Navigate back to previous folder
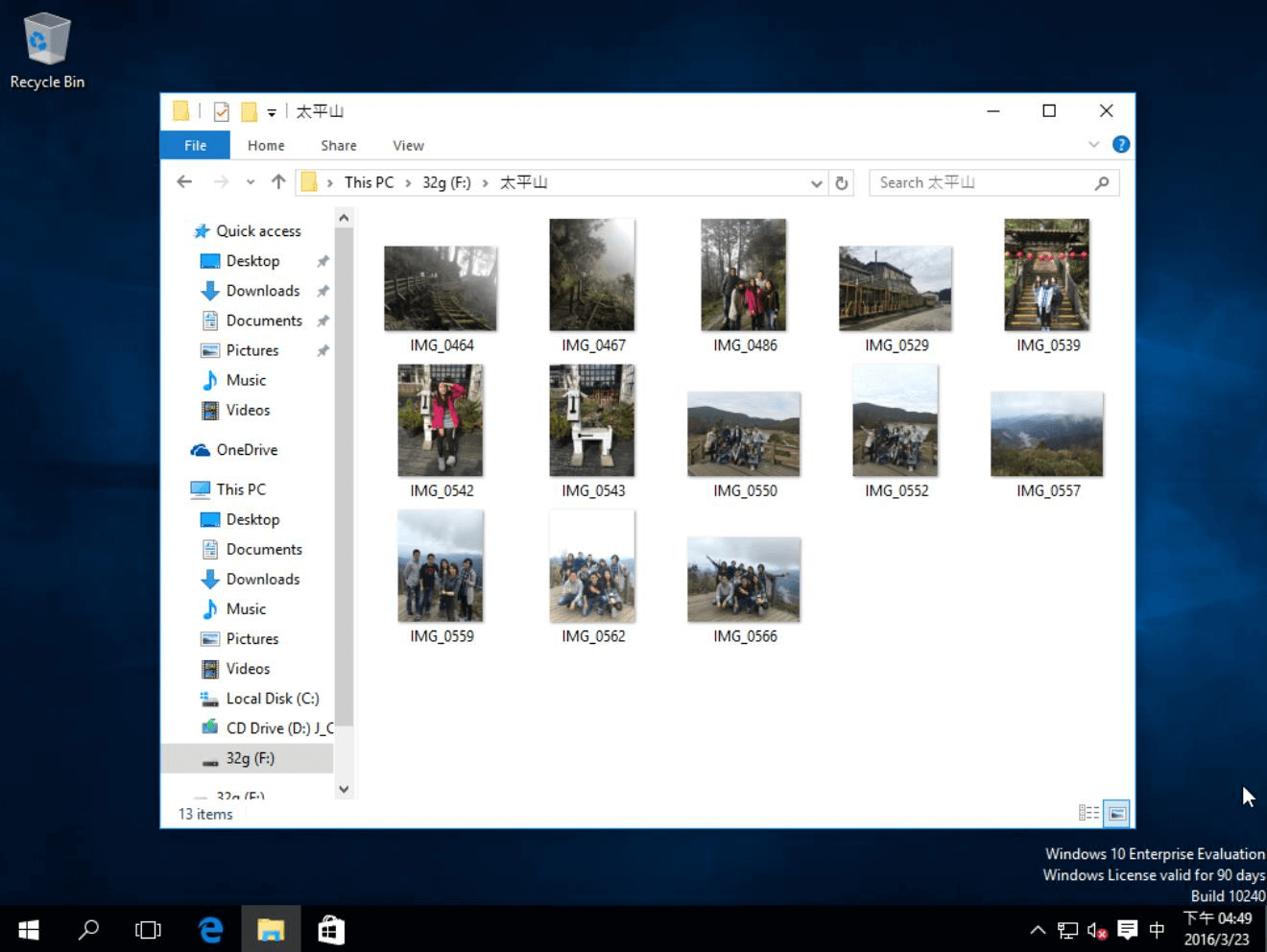This screenshot has width=1267, height=952. click(x=185, y=182)
